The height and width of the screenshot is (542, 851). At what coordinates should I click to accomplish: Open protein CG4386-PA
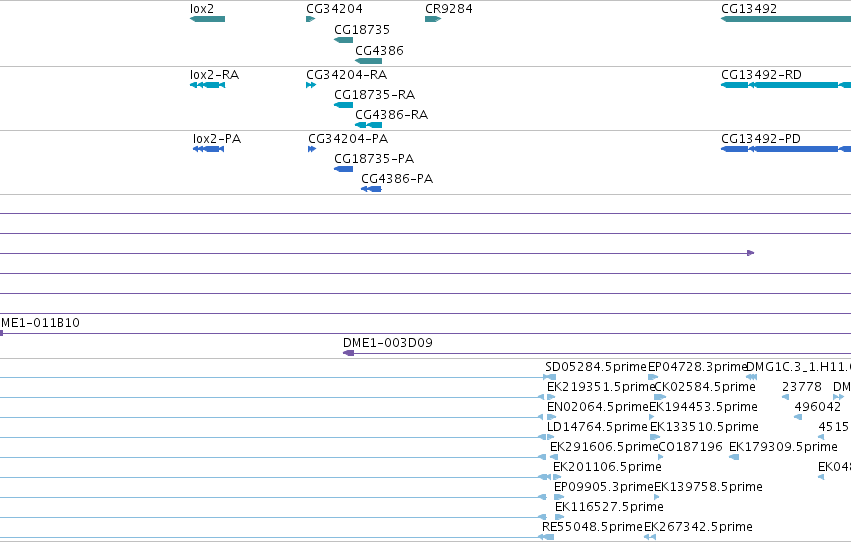pyautogui.click(x=371, y=189)
